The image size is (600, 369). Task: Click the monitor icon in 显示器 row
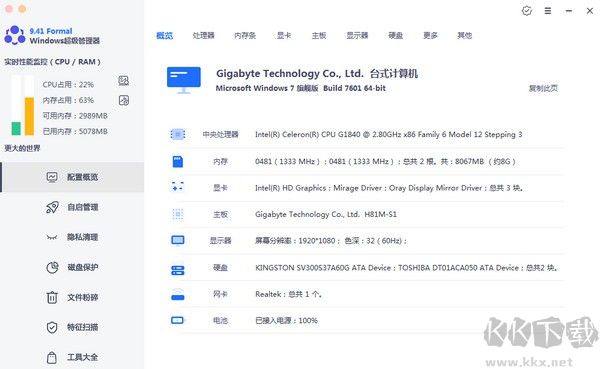tap(178, 240)
